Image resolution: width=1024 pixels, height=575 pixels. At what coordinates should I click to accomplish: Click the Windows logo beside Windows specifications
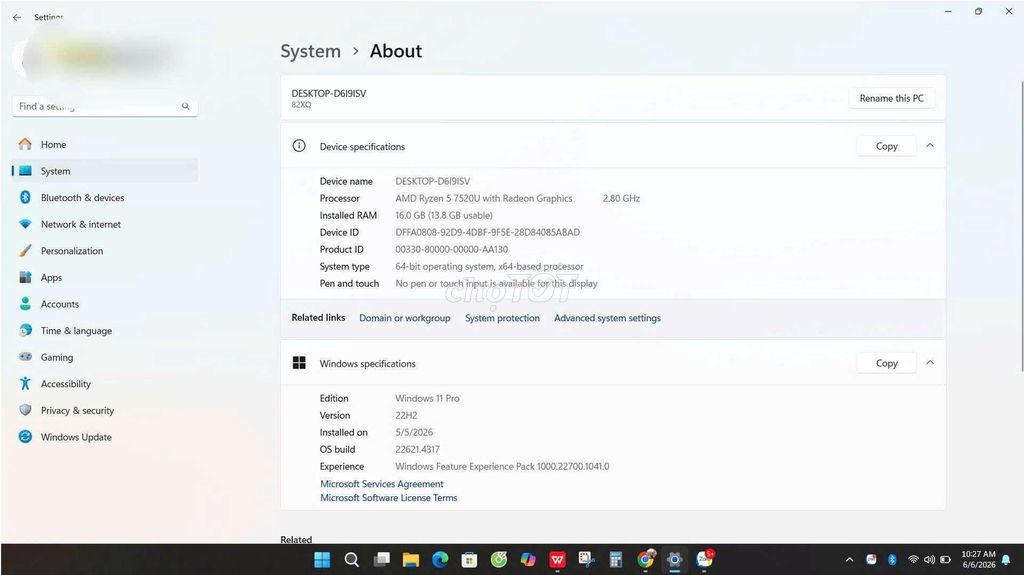[x=299, y=363]
